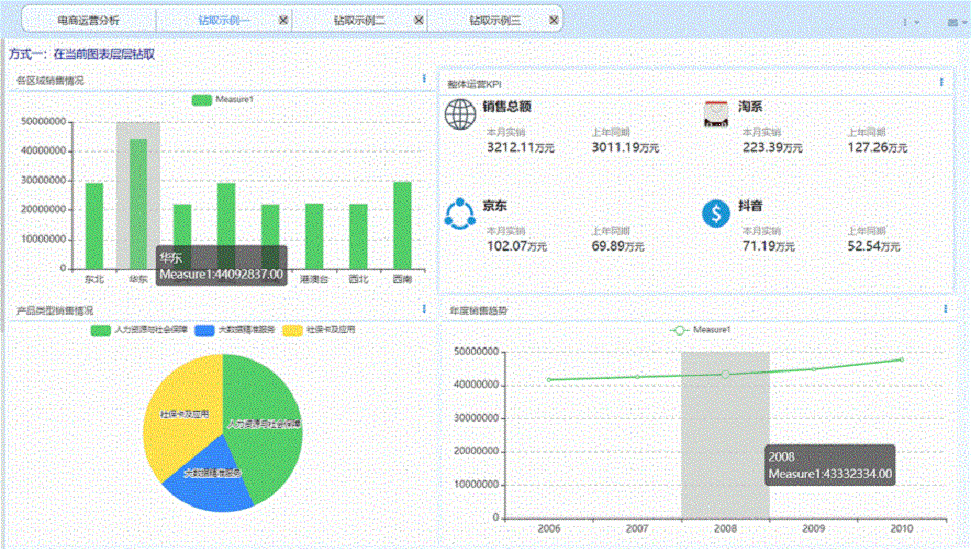Toggle Measure1 legend in the bar chart
The width and height of the screenshot is (971, 549).
(223, 100)
